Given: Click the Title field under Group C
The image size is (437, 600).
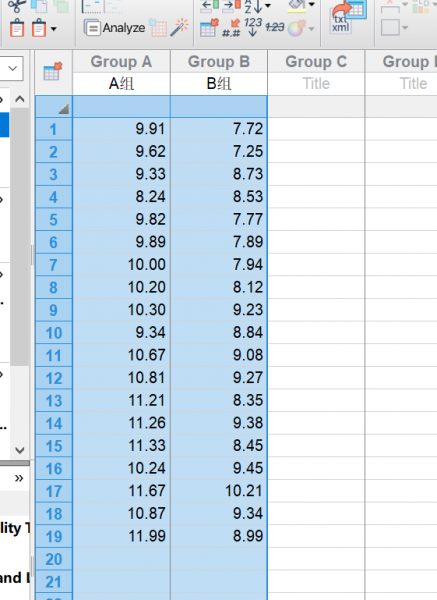Looking at the screenshot, I should tap(316, 83).
